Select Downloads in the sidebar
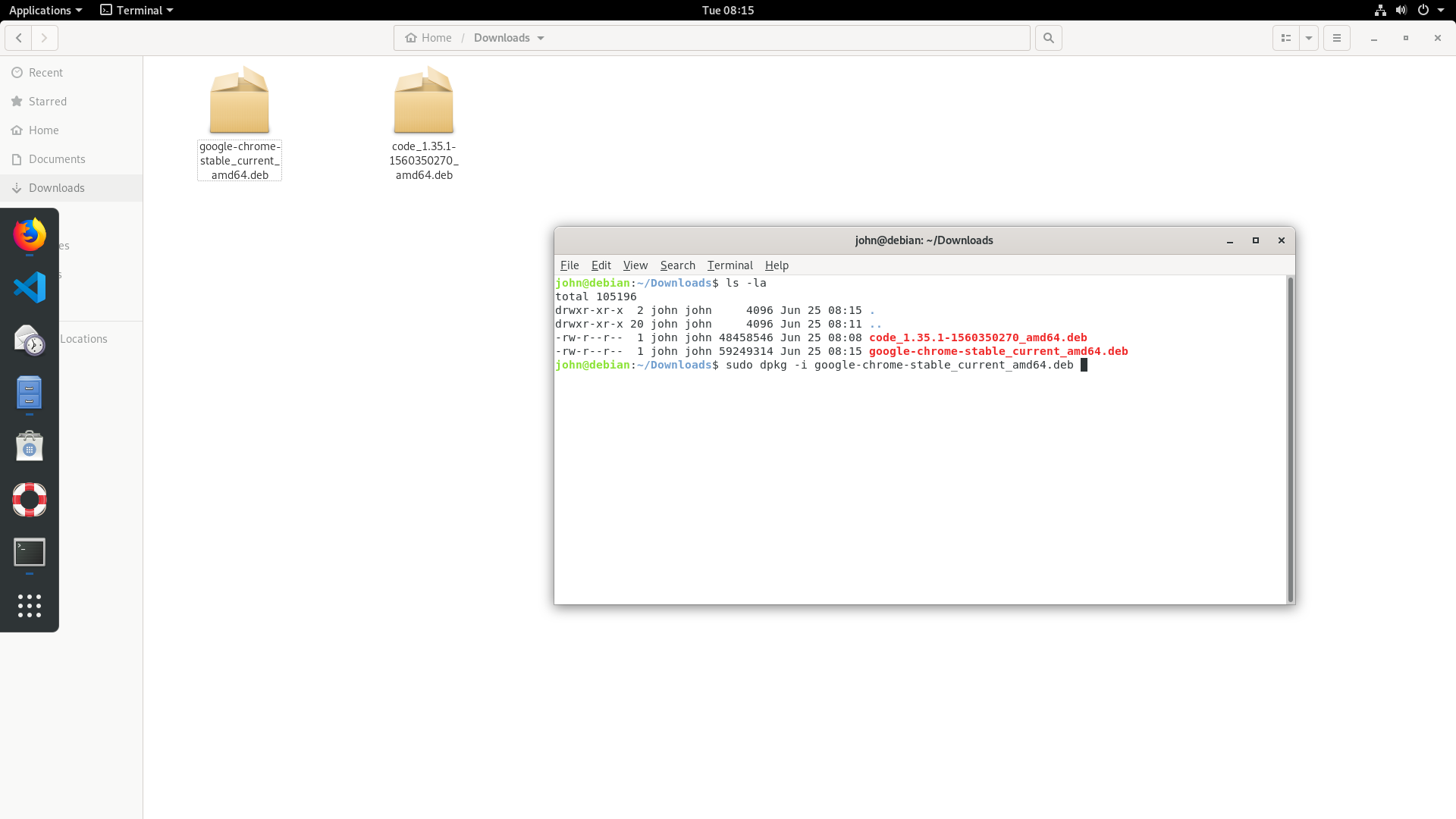1456x819 pixels. 71,188
